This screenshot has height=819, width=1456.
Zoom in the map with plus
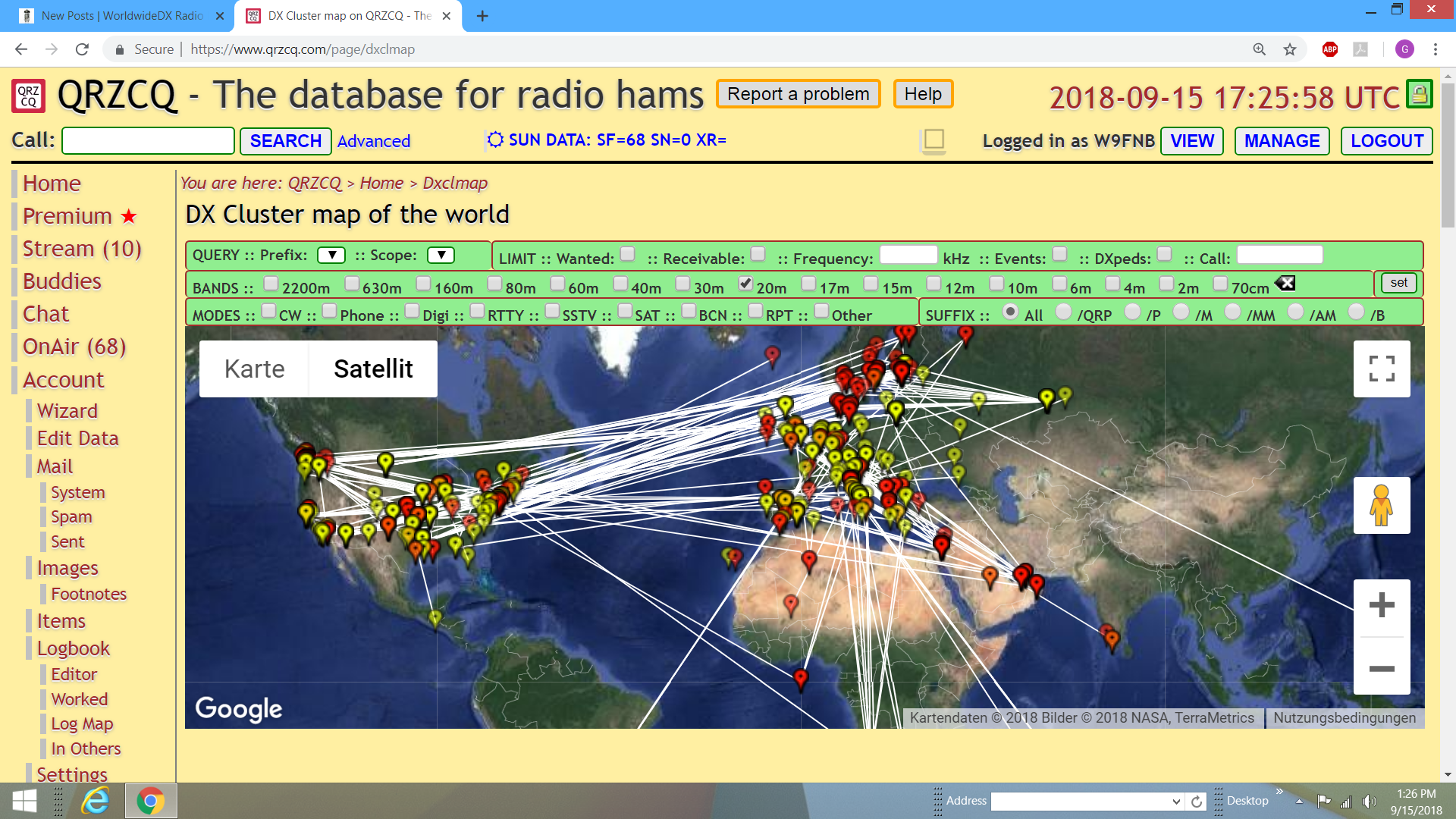pyautogui.click(x=1381, y=605)
